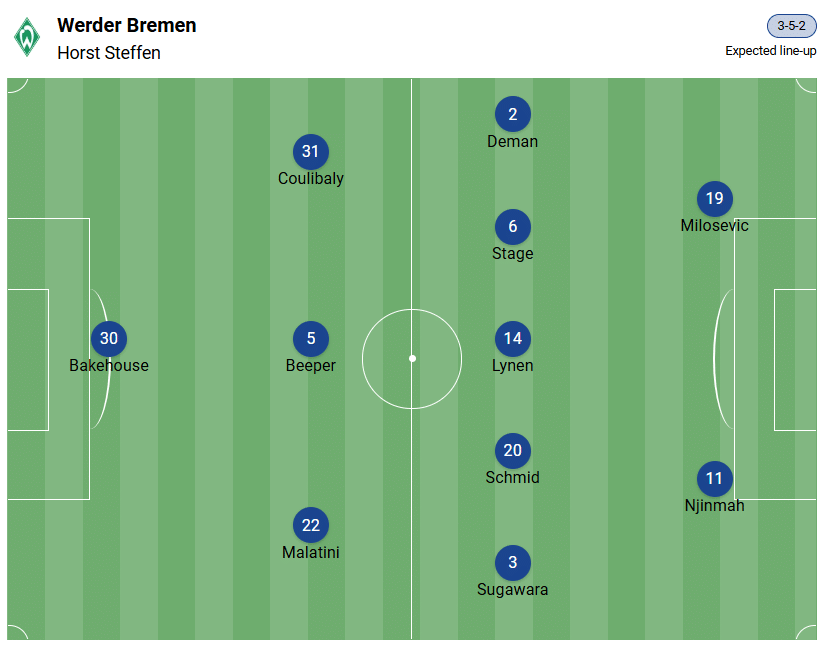Click the Werder Bremen club crest

27,38
